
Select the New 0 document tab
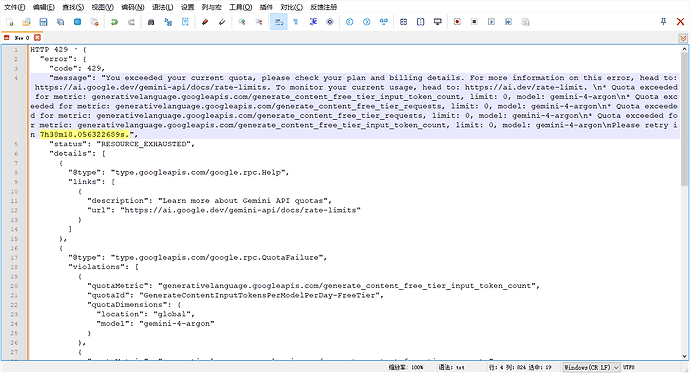pyautogui.click(x=22, y=38)
